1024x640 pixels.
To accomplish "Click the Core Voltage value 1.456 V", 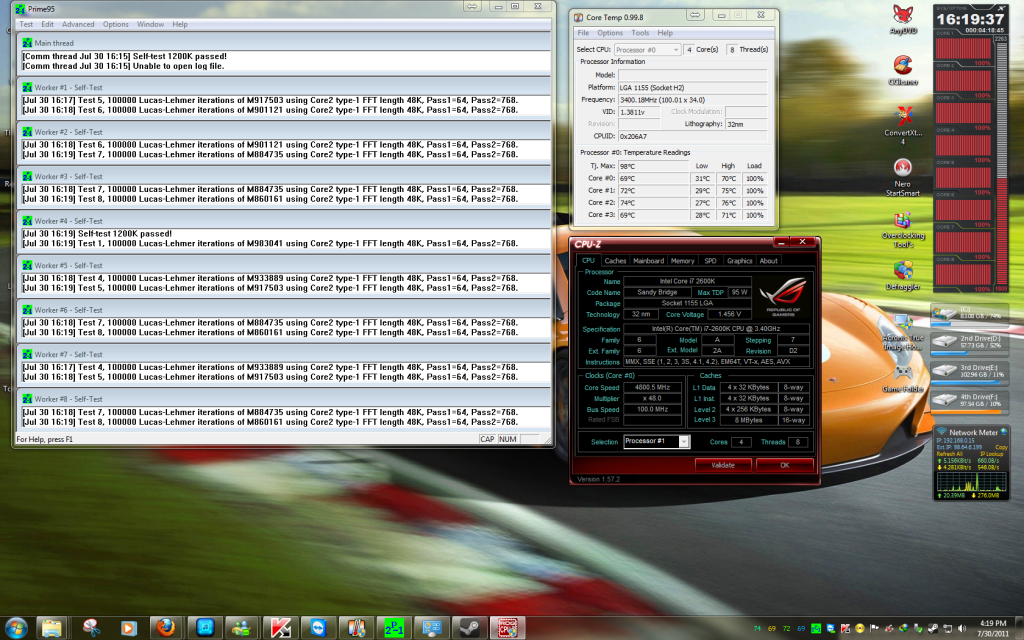I will click(x=729, y=314).
